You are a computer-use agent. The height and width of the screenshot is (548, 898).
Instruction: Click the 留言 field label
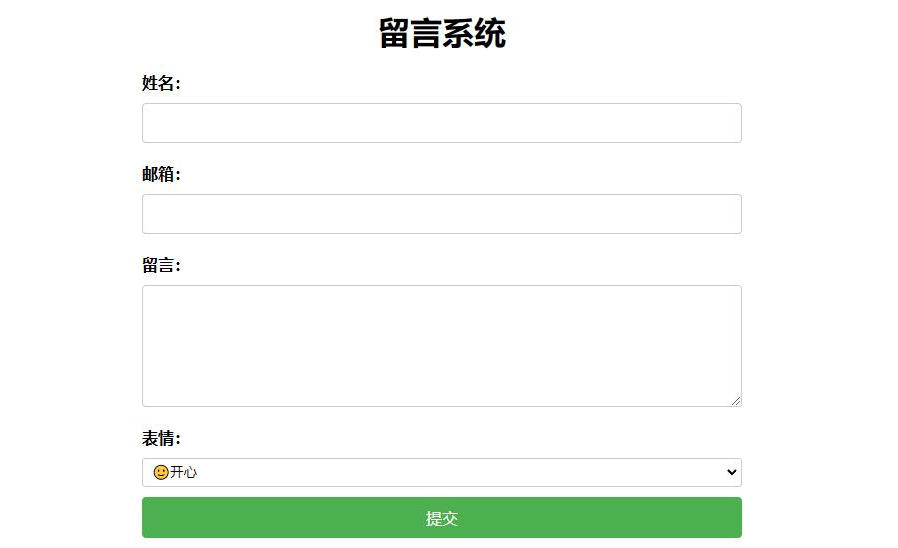(161, 266)
